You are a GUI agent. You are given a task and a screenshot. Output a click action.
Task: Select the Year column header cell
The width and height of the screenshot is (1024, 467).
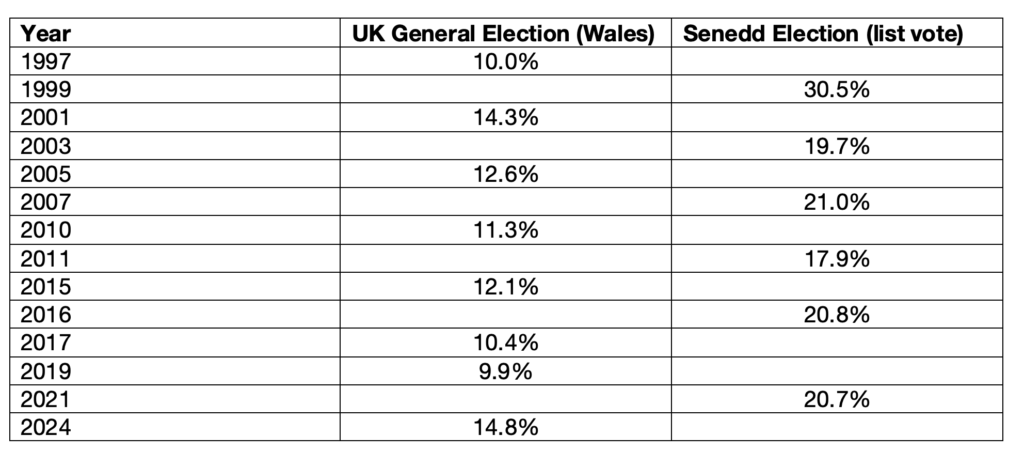[175, 33]
